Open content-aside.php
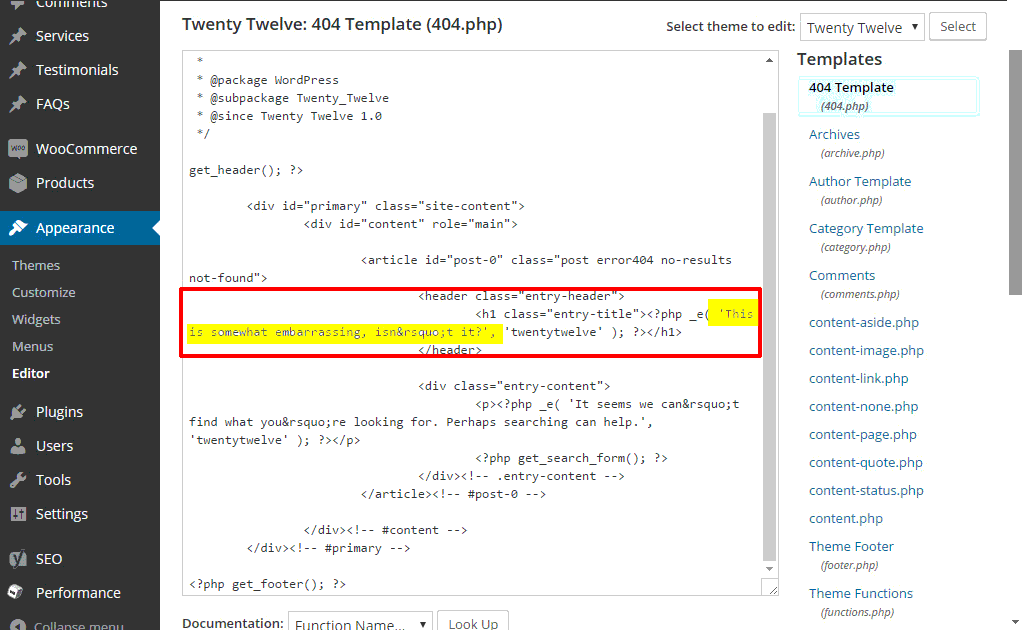Viewport: 1024px width, 630px height. [x=863, y=323]
